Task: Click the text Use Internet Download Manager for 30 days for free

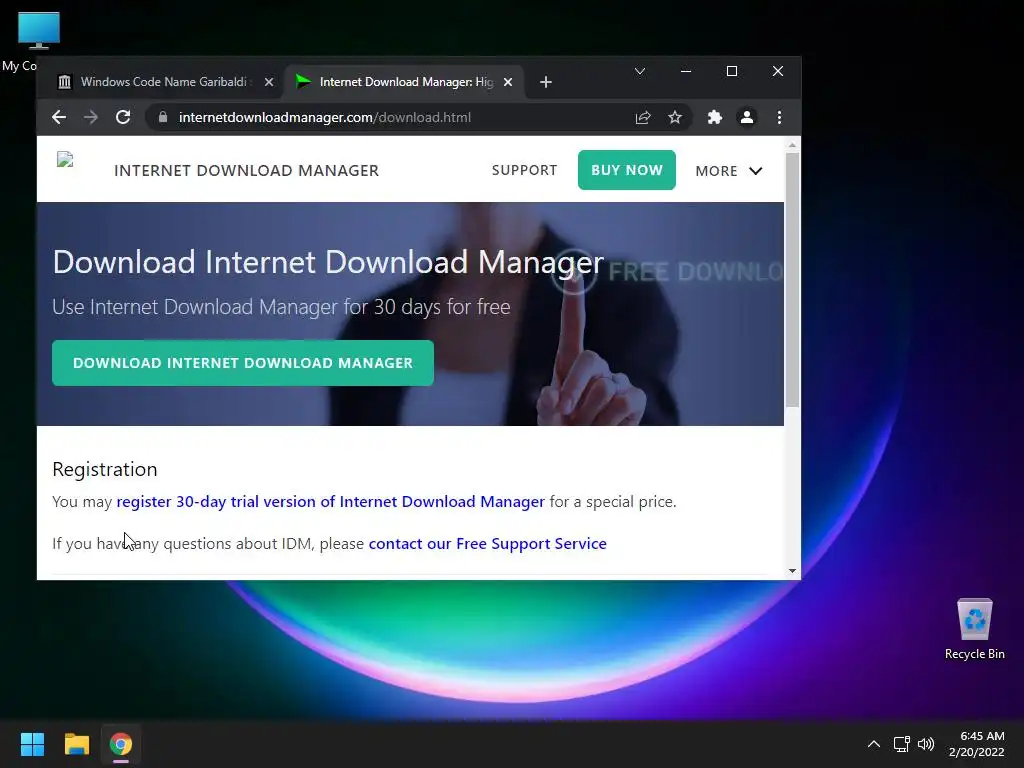Action: tap(281, 307)
